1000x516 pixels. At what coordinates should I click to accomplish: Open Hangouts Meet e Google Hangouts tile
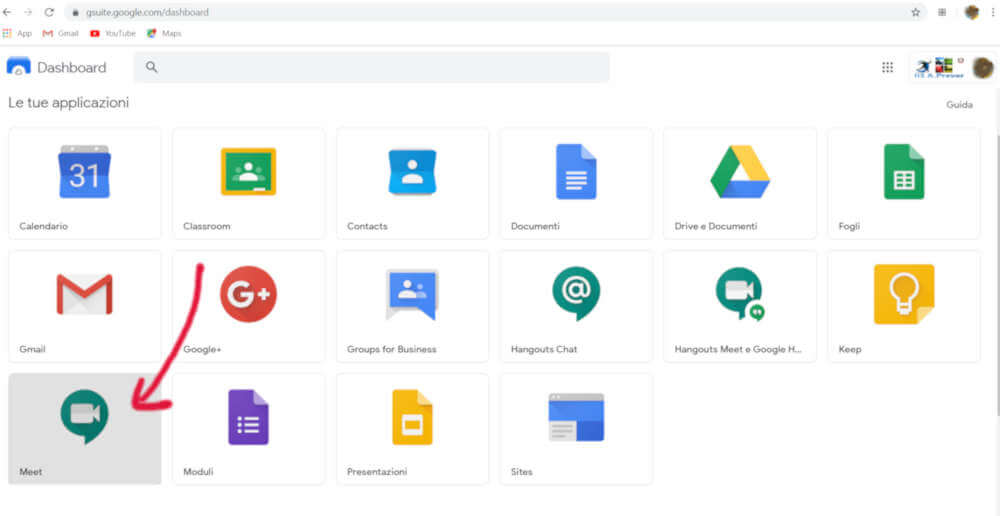click(x=740, y=297)
